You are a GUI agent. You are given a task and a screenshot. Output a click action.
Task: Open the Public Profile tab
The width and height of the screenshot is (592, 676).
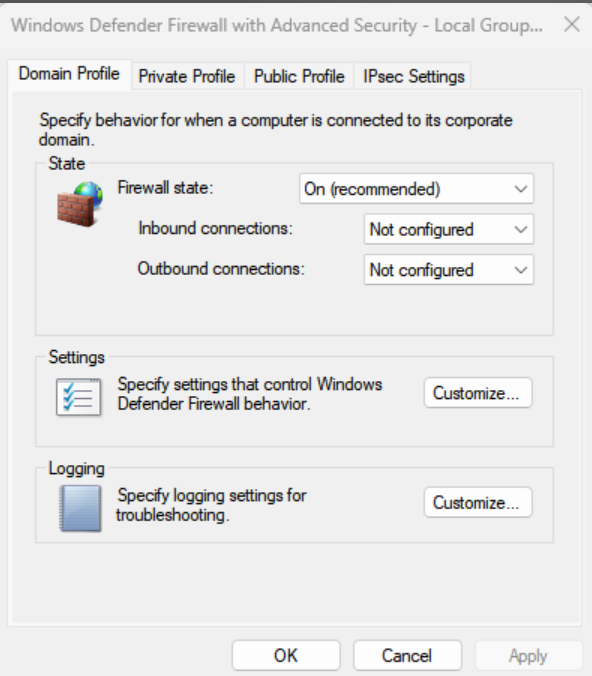point(299,77)
